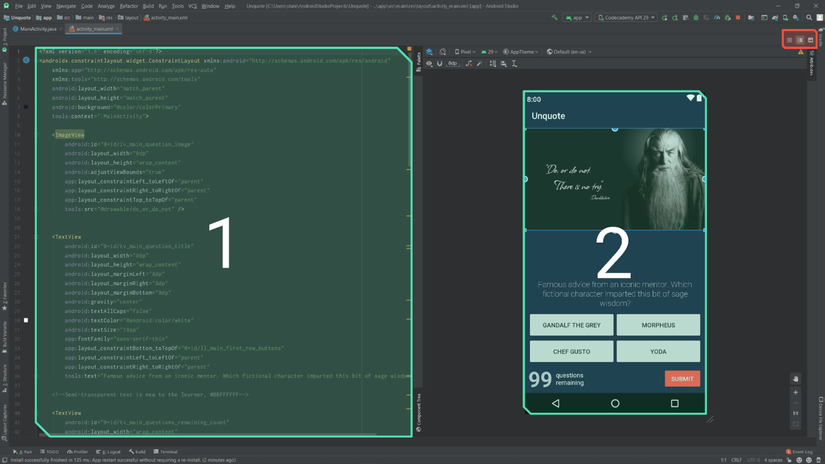Open the Build menu

(x=148, y=6)
